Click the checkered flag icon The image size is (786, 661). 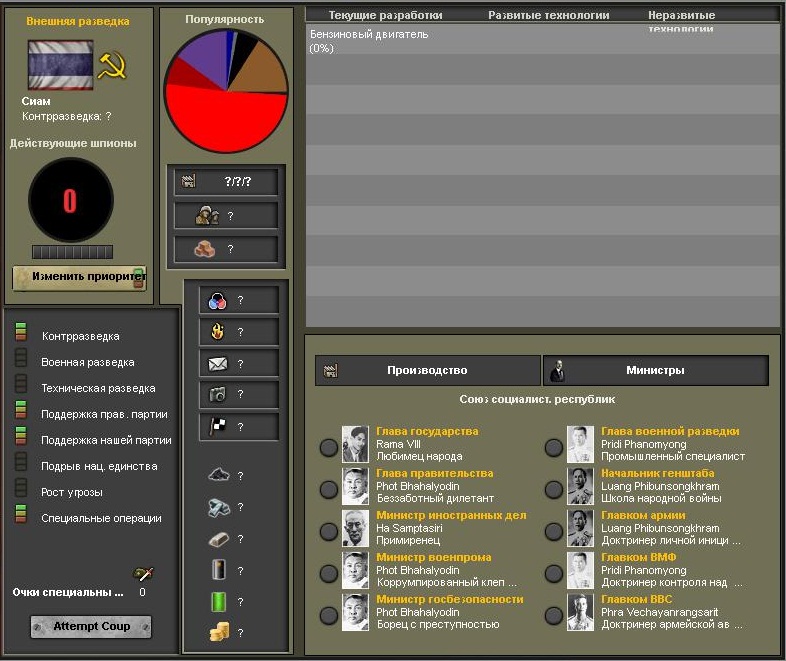[218, 426]
